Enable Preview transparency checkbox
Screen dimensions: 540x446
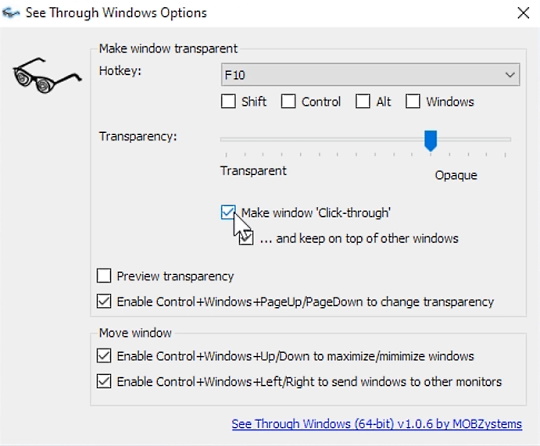(104, 276)
